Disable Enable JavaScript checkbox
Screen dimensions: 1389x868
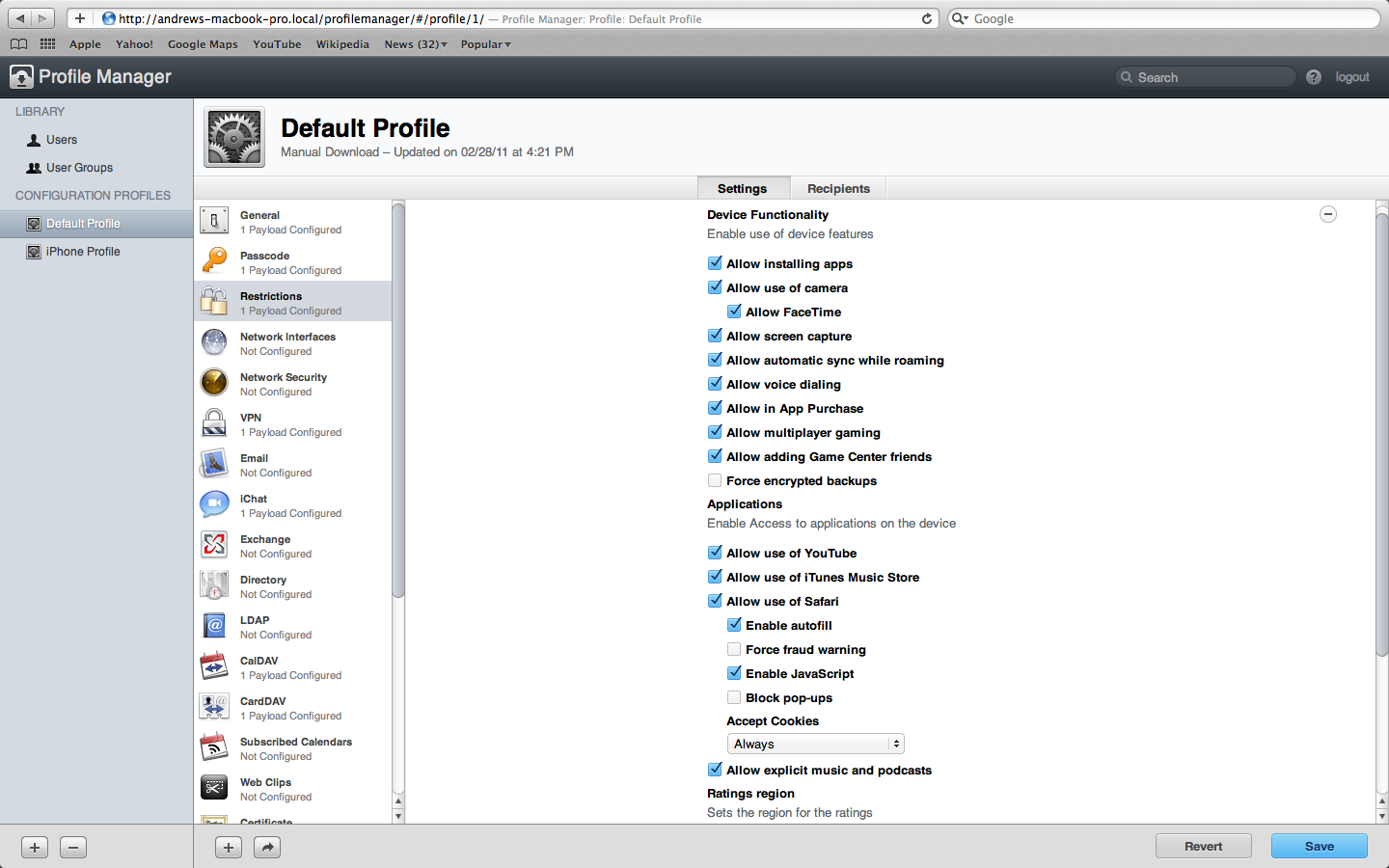[734, 673]
